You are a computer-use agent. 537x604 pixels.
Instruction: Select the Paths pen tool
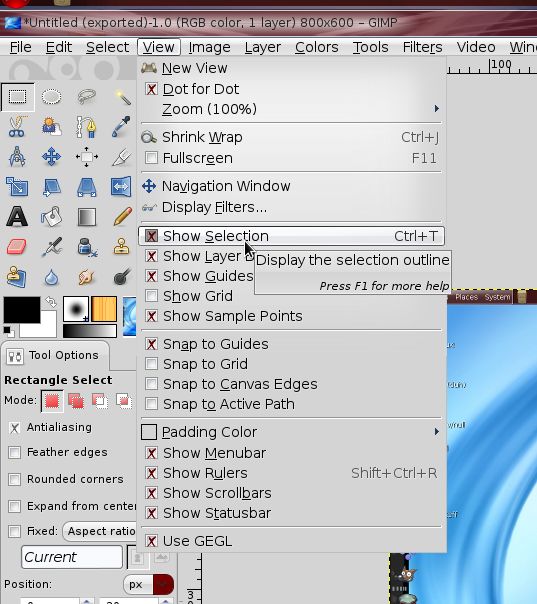coord(86,127)
